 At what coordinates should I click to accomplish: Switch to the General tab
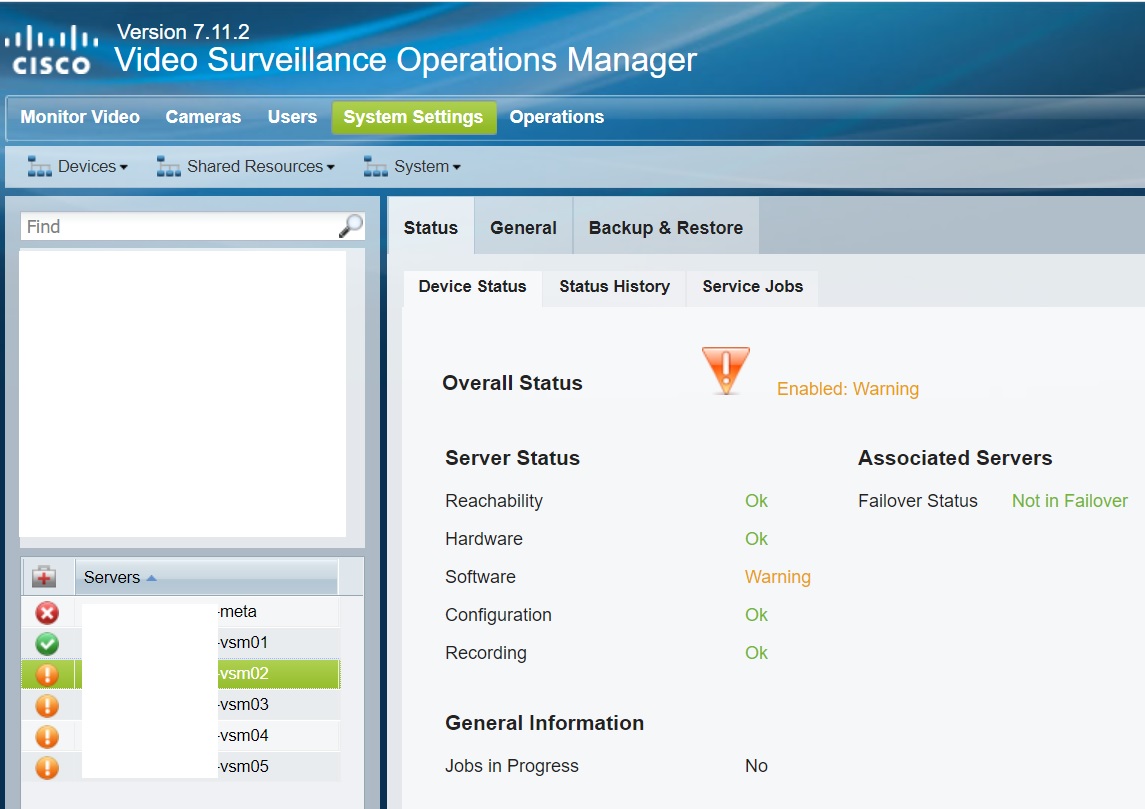pos(522,227)
